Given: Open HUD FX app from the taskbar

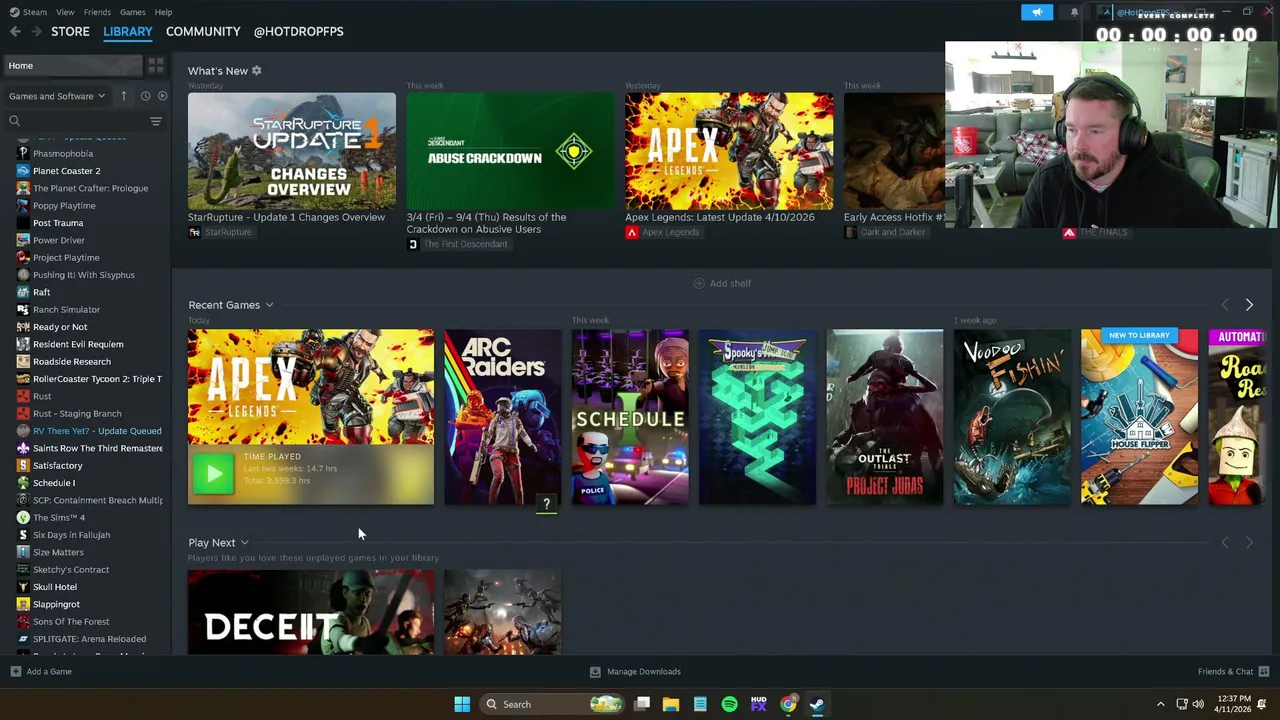Looking at the screenshot, I should 758,704.
